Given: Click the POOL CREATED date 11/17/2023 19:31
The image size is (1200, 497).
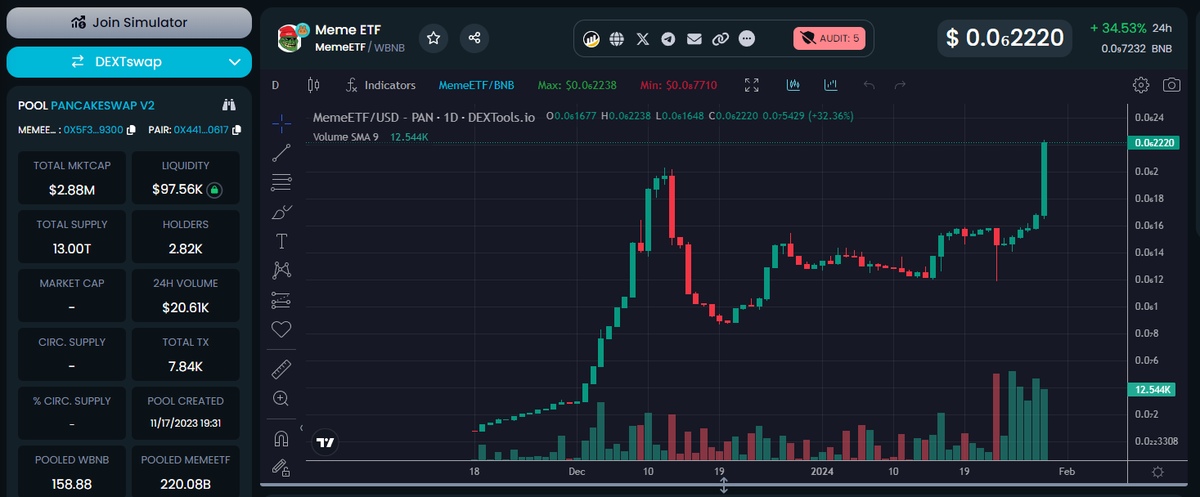Looking at the screenshot, I should coord(185,424).
